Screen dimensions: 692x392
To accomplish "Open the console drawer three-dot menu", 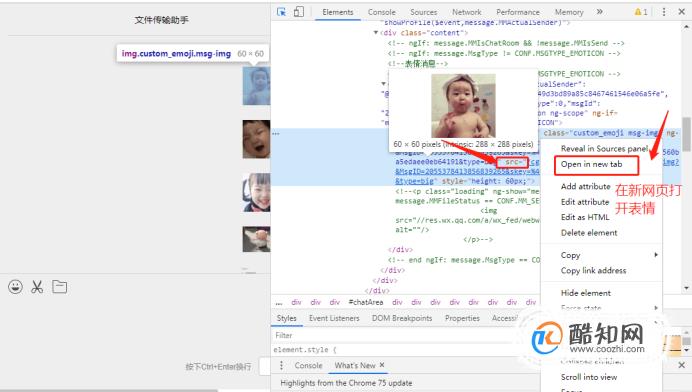I will (x=282, y=366).
